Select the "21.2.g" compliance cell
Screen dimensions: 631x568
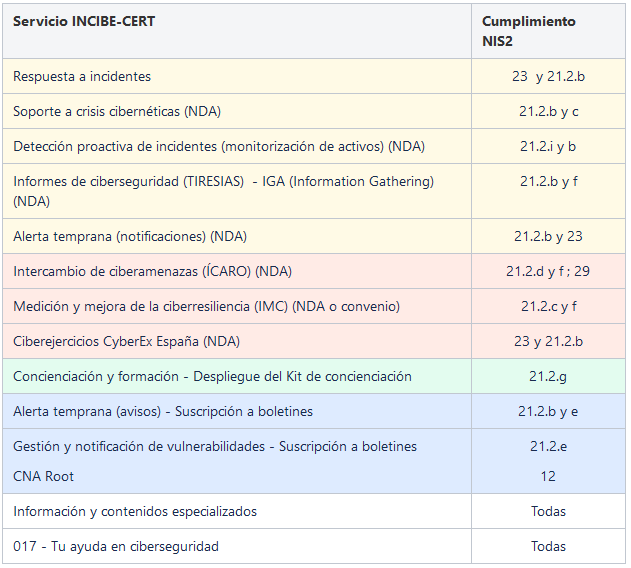point(548,376)
